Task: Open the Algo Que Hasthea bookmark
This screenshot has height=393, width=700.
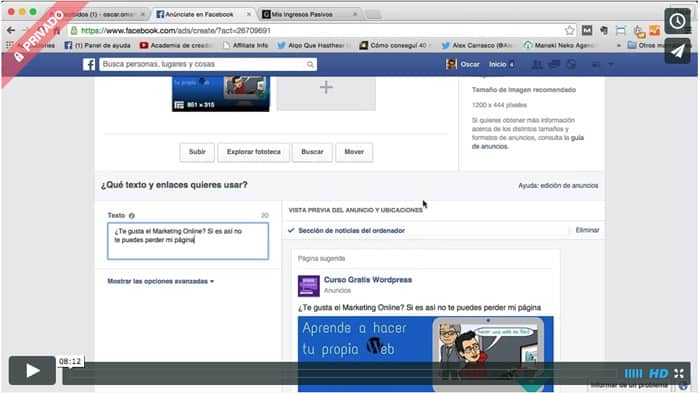Action: pos(311,45)
